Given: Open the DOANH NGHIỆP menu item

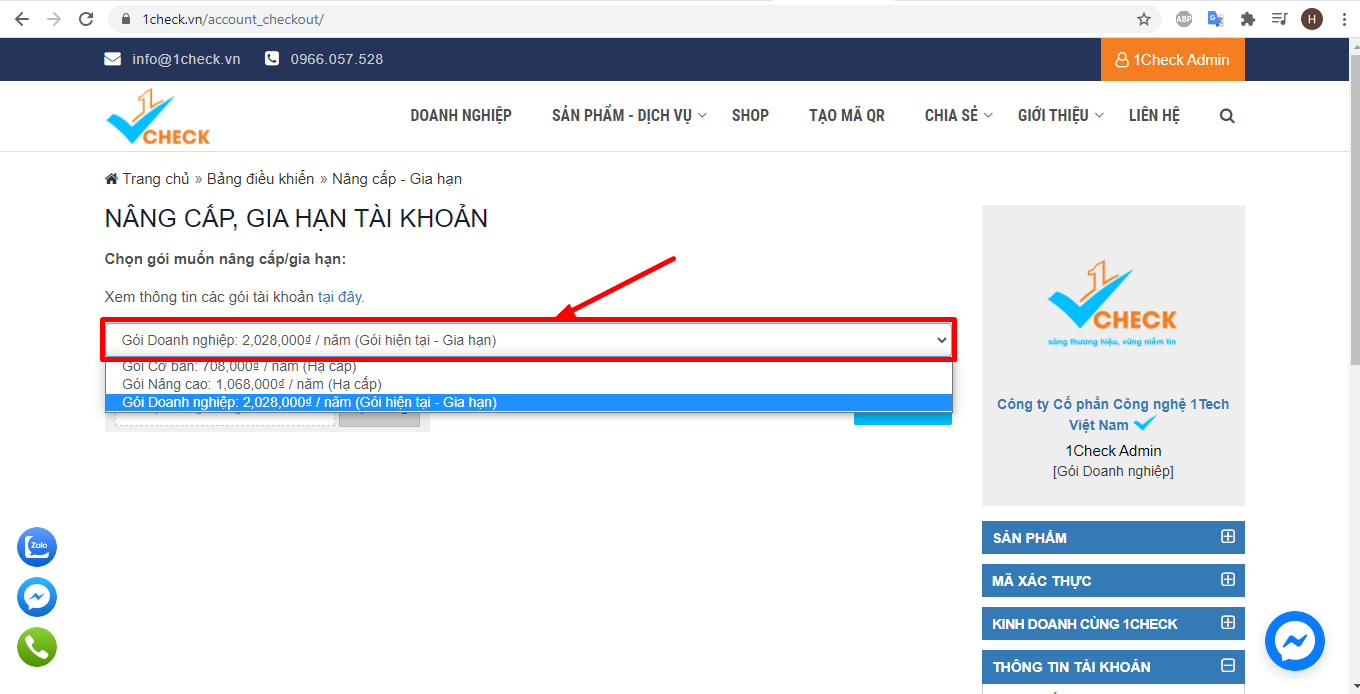Looking at the screenshot, I should 461,116.
